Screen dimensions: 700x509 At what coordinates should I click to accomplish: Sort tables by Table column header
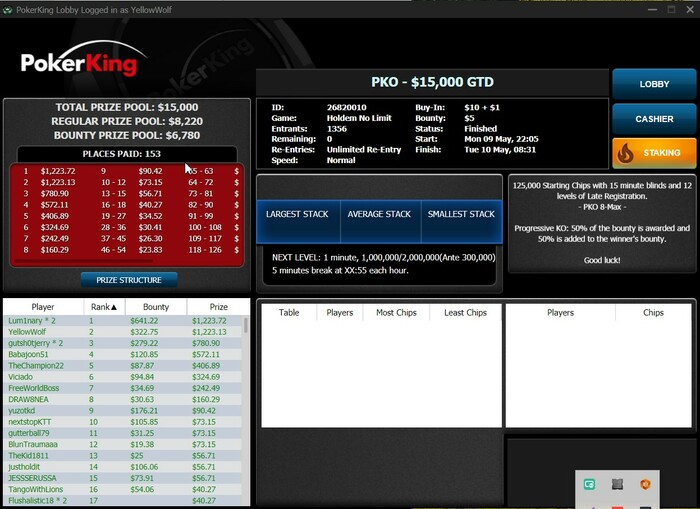pyautogui.click(x=289, y=313)
